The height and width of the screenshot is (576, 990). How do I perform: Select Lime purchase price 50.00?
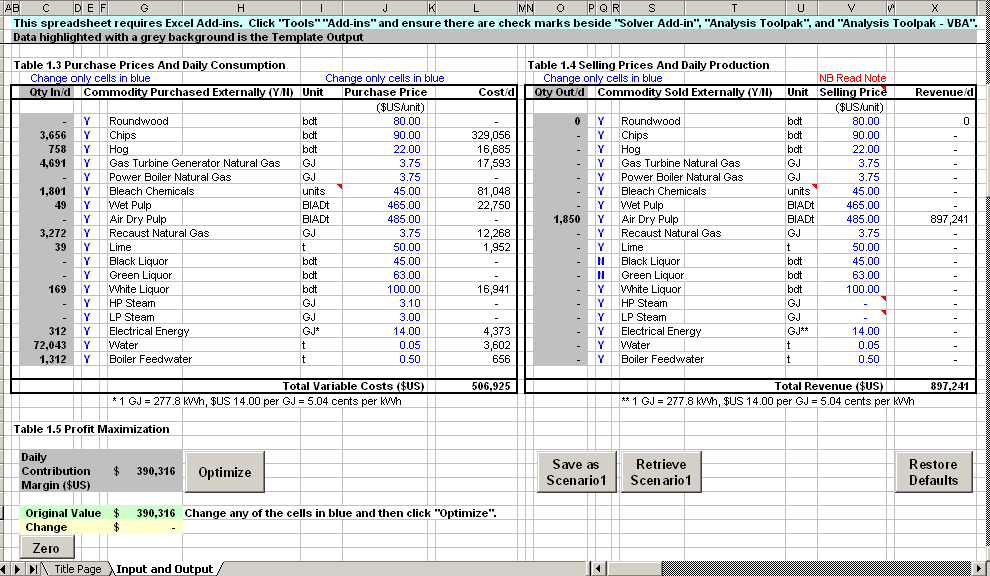pos(385,247)
